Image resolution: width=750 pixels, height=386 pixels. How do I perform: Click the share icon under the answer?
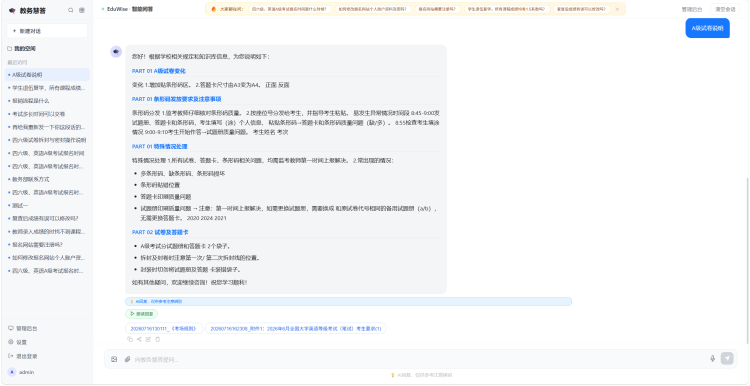139,340
